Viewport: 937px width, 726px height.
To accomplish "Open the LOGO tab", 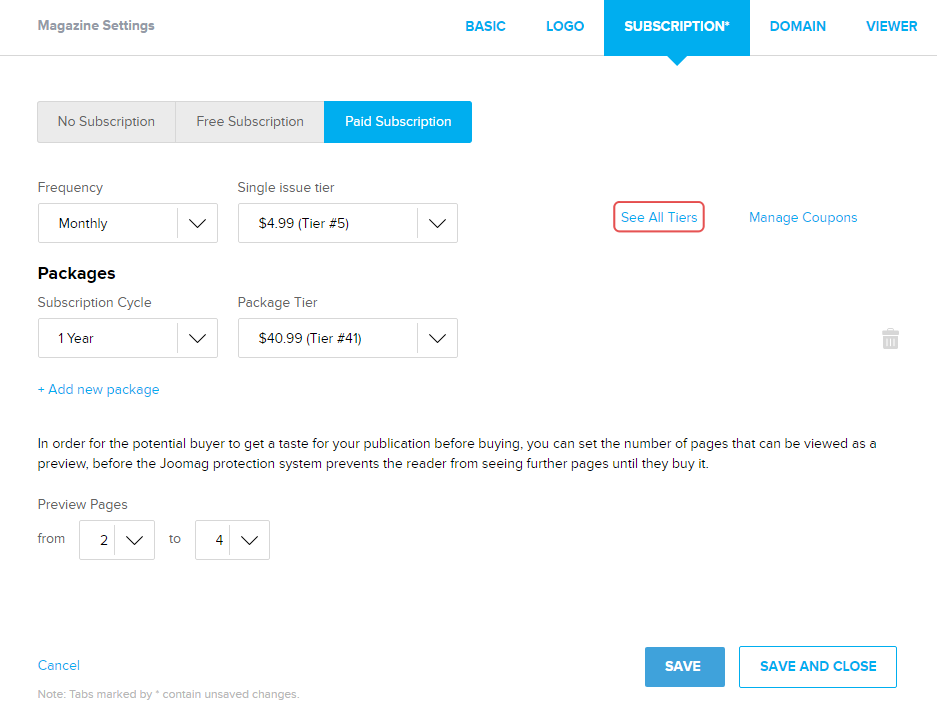I will point(565,27).
